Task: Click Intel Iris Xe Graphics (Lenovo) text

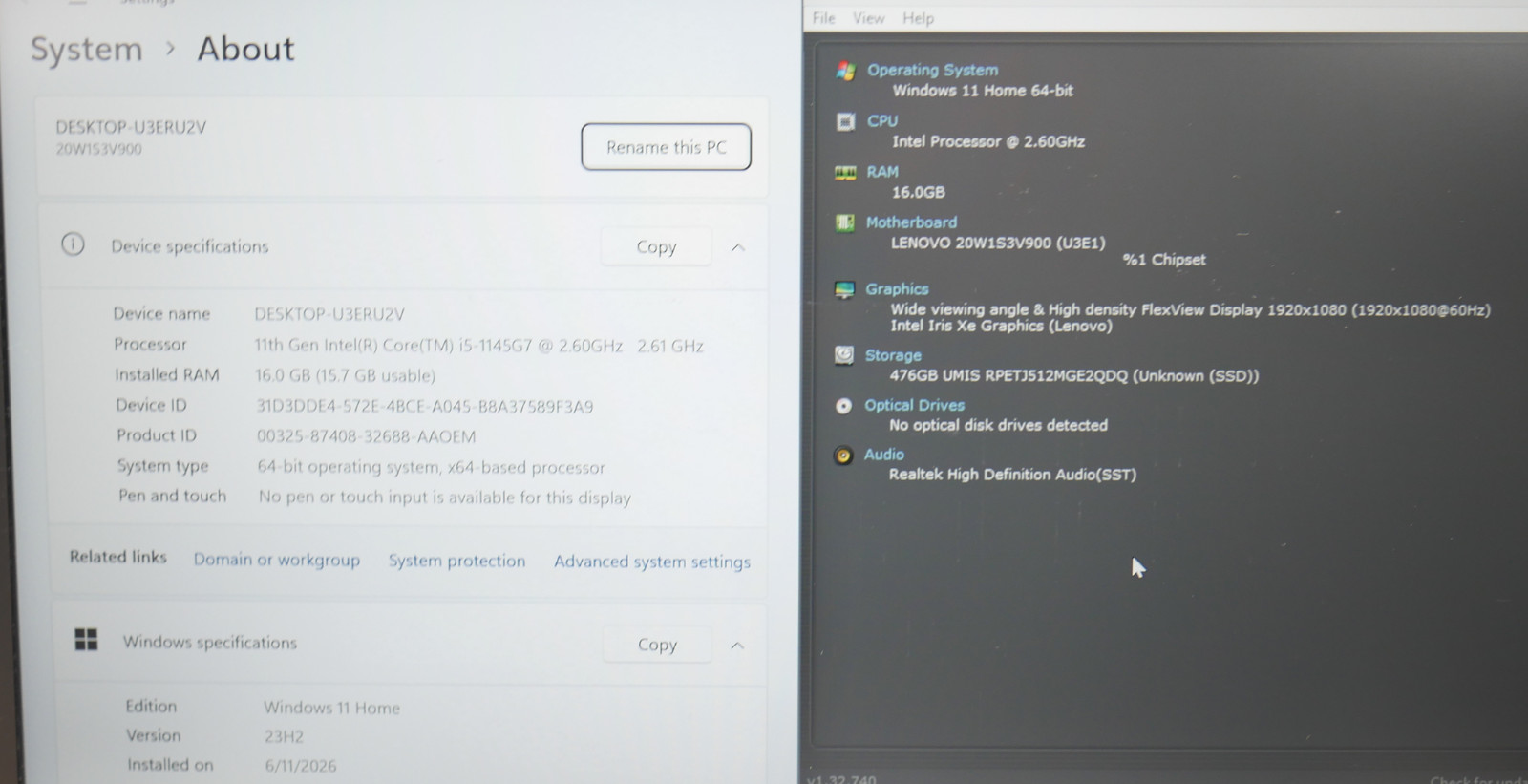Action: pyautogui.click(x=1001, y=326)
